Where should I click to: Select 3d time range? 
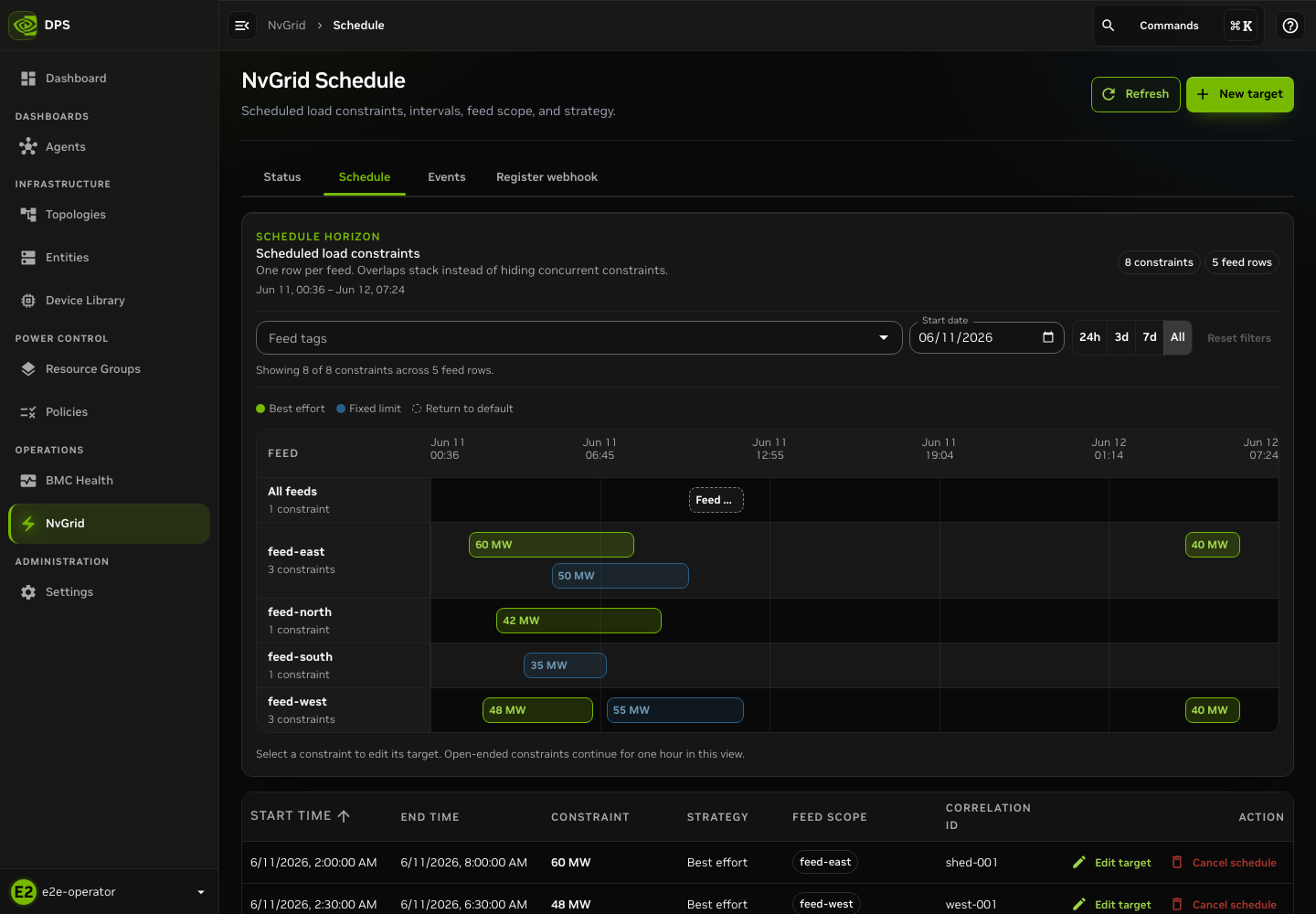click(1121, 337)
